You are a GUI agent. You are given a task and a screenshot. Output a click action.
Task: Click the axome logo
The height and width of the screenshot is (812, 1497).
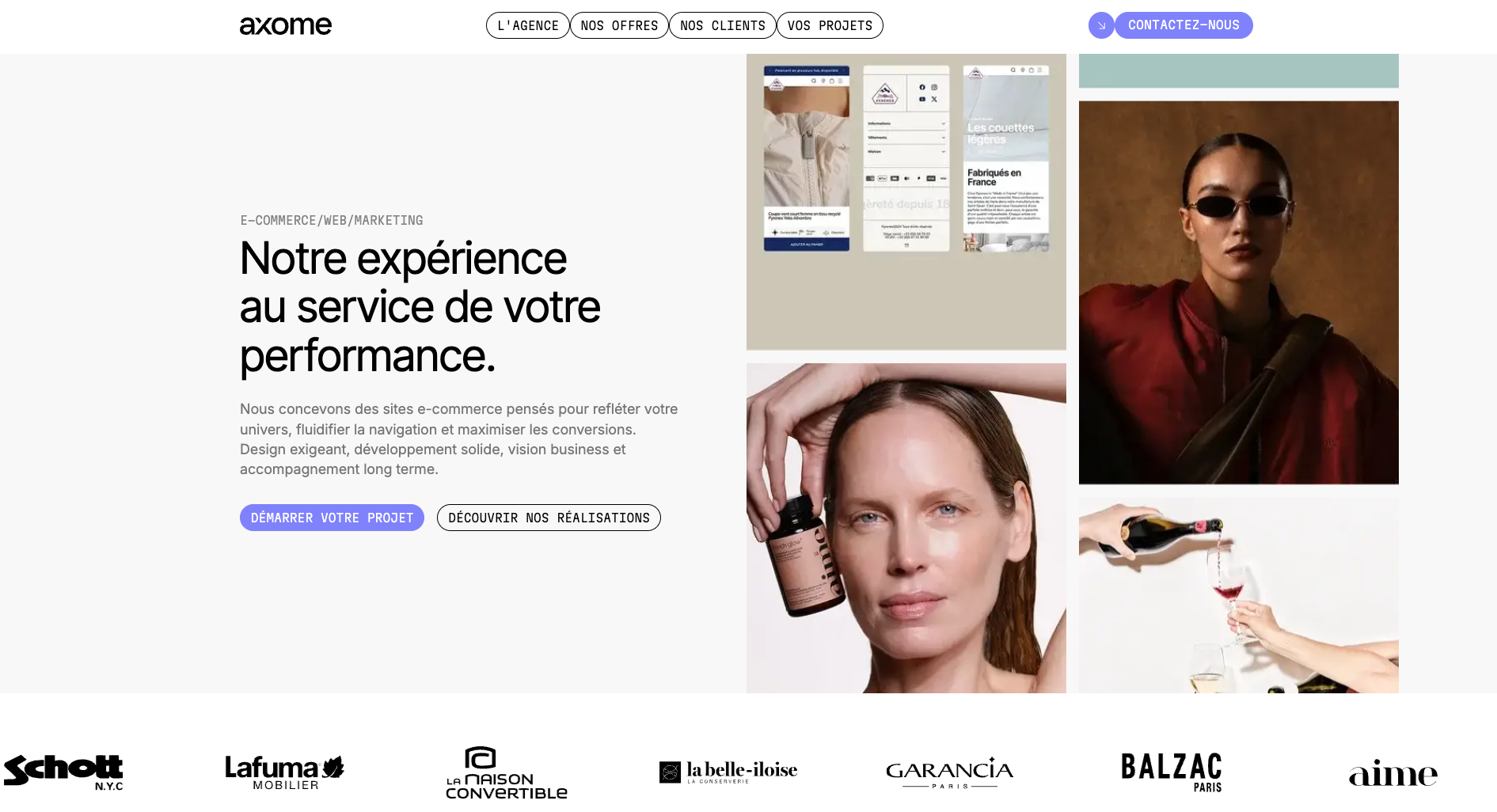click(286, 25)
